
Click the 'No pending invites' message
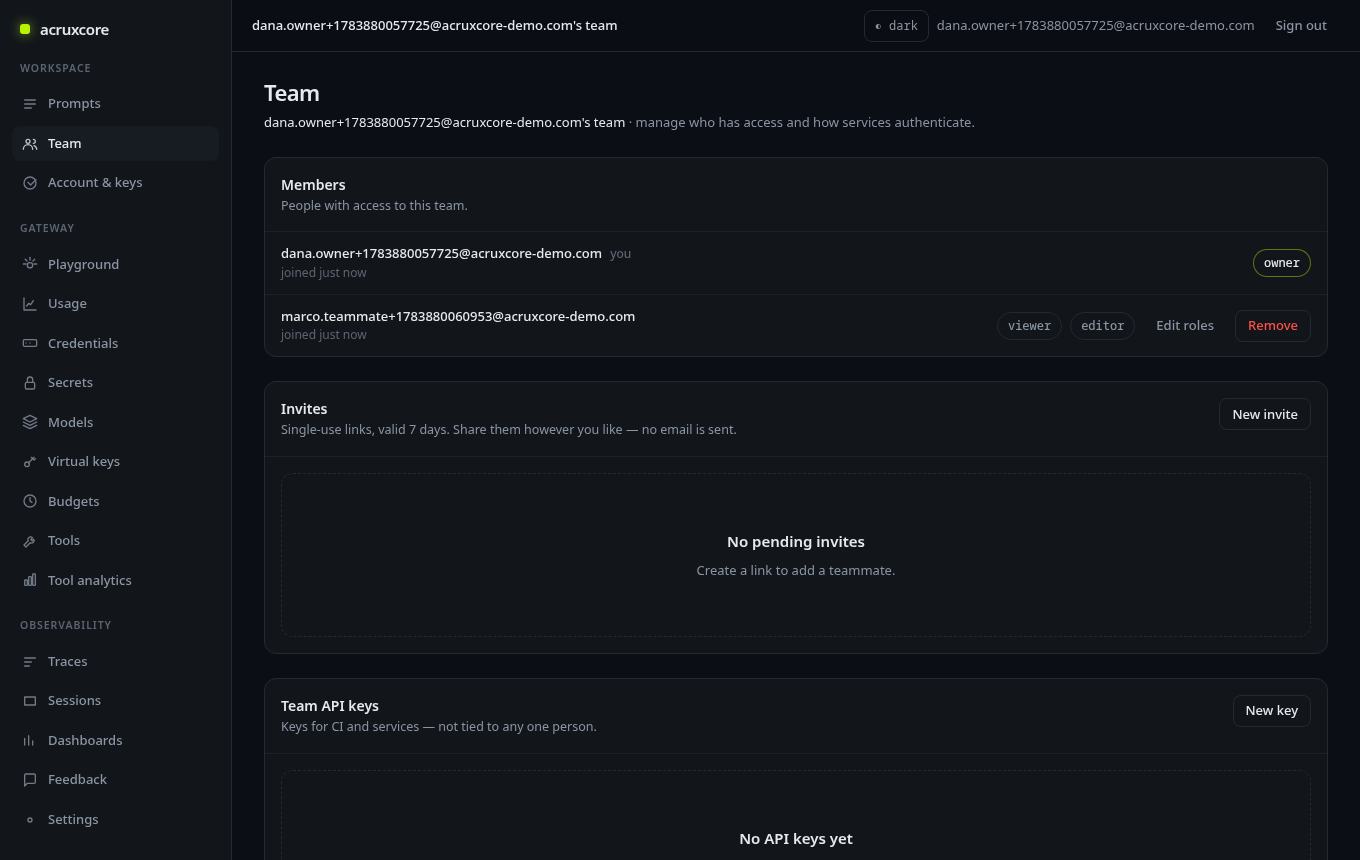point(796,542)
